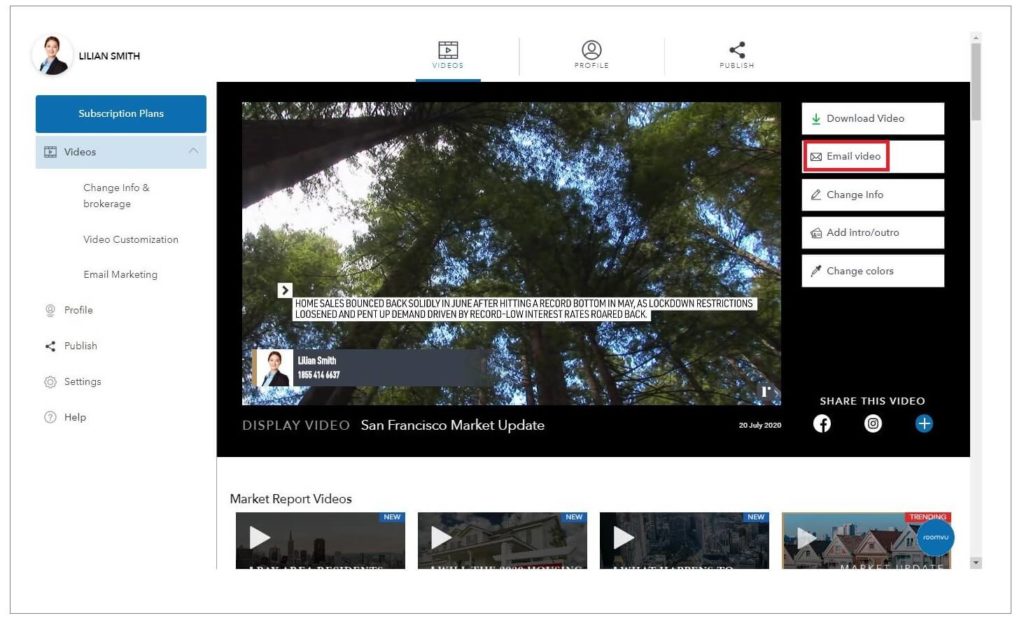This screenshot has height=625, width=1024.
Task: Click the Subscription Plans button
Action: click(121, 114)
